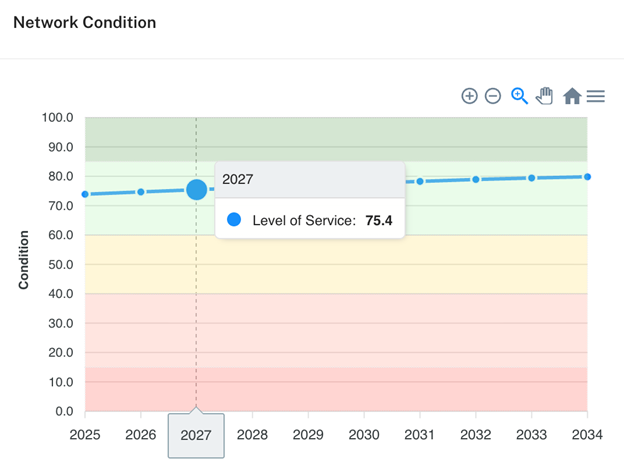624x469 pixels.
Task: Click the 2027 tooltip header
Action: pos(310,179)
